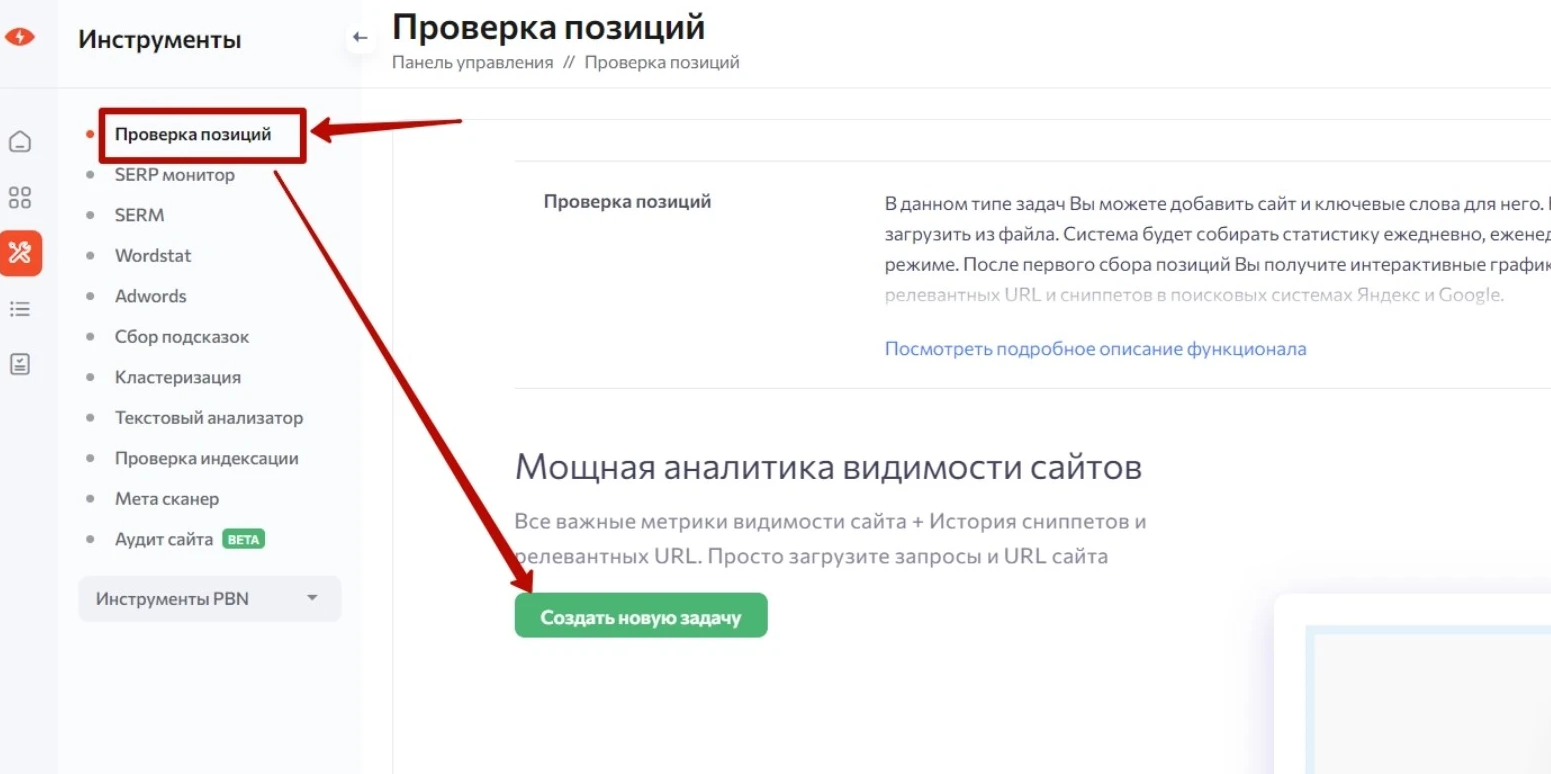Open Аудит сайта BETA tool
The height and width of the screenshot is (774, 1551).
click(190, 539)
